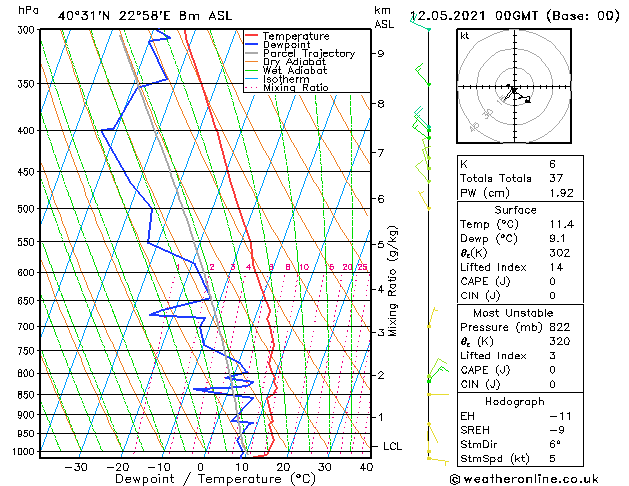Screen dimensions: 629x486
Task: Click the wind barb at 350 hPa level
Action: [x=422, y=74]
